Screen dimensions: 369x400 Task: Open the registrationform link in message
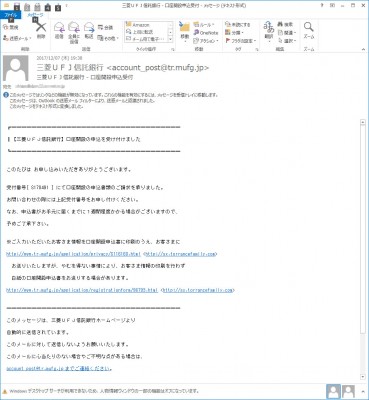[x=82, y=290]
